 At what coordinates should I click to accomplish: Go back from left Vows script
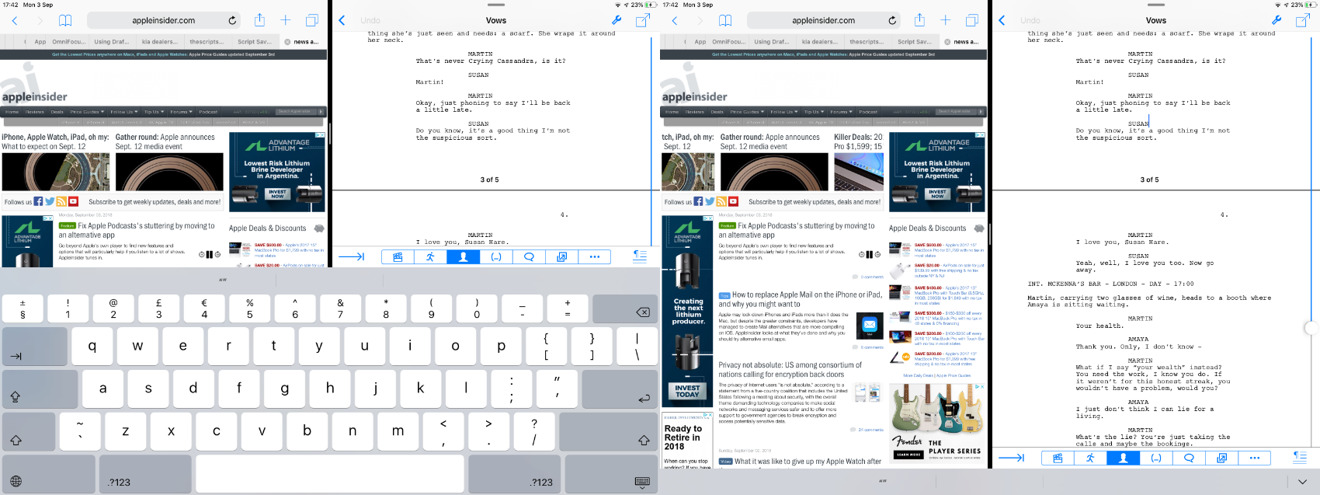pos(342,20)
